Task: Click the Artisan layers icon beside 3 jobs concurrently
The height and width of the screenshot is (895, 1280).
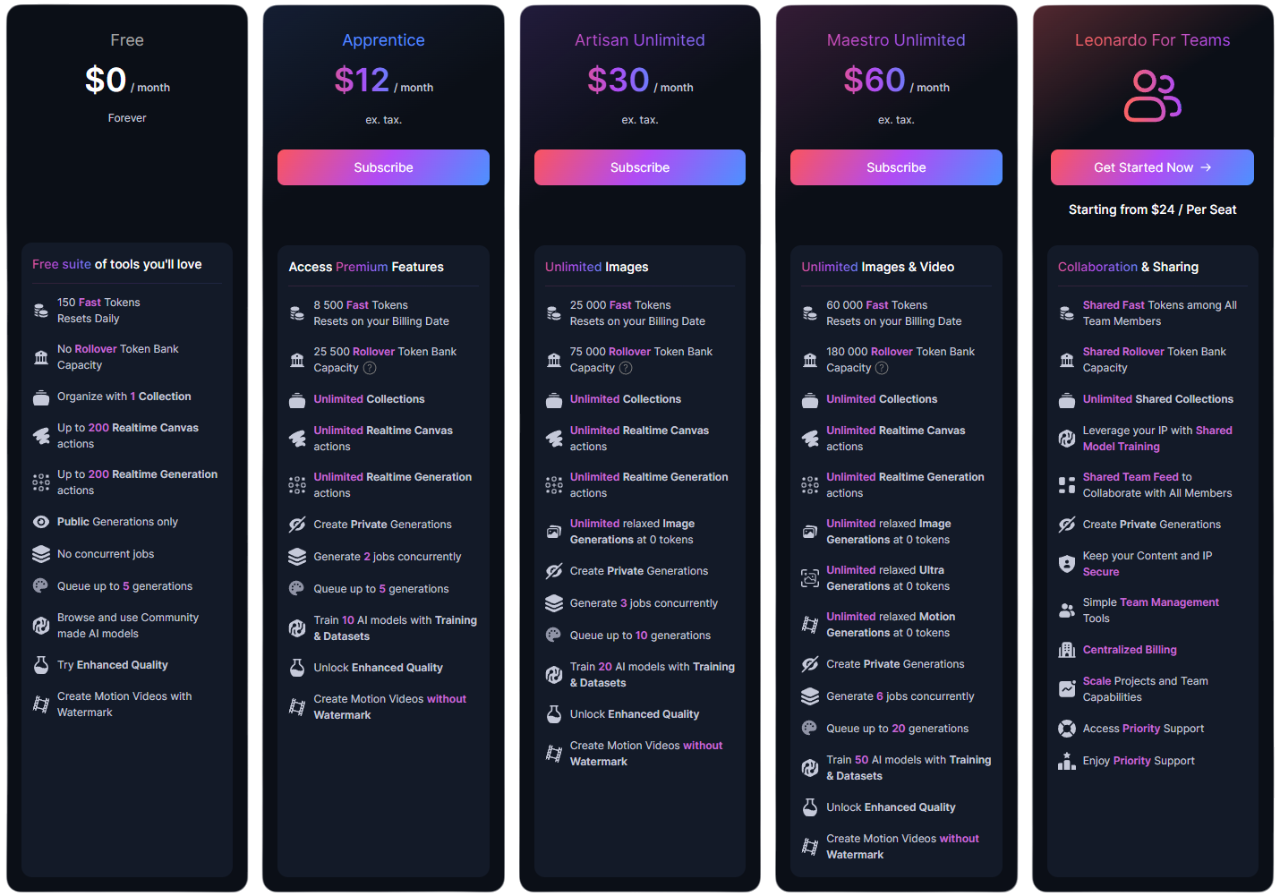Action: (x=554, y=604)
